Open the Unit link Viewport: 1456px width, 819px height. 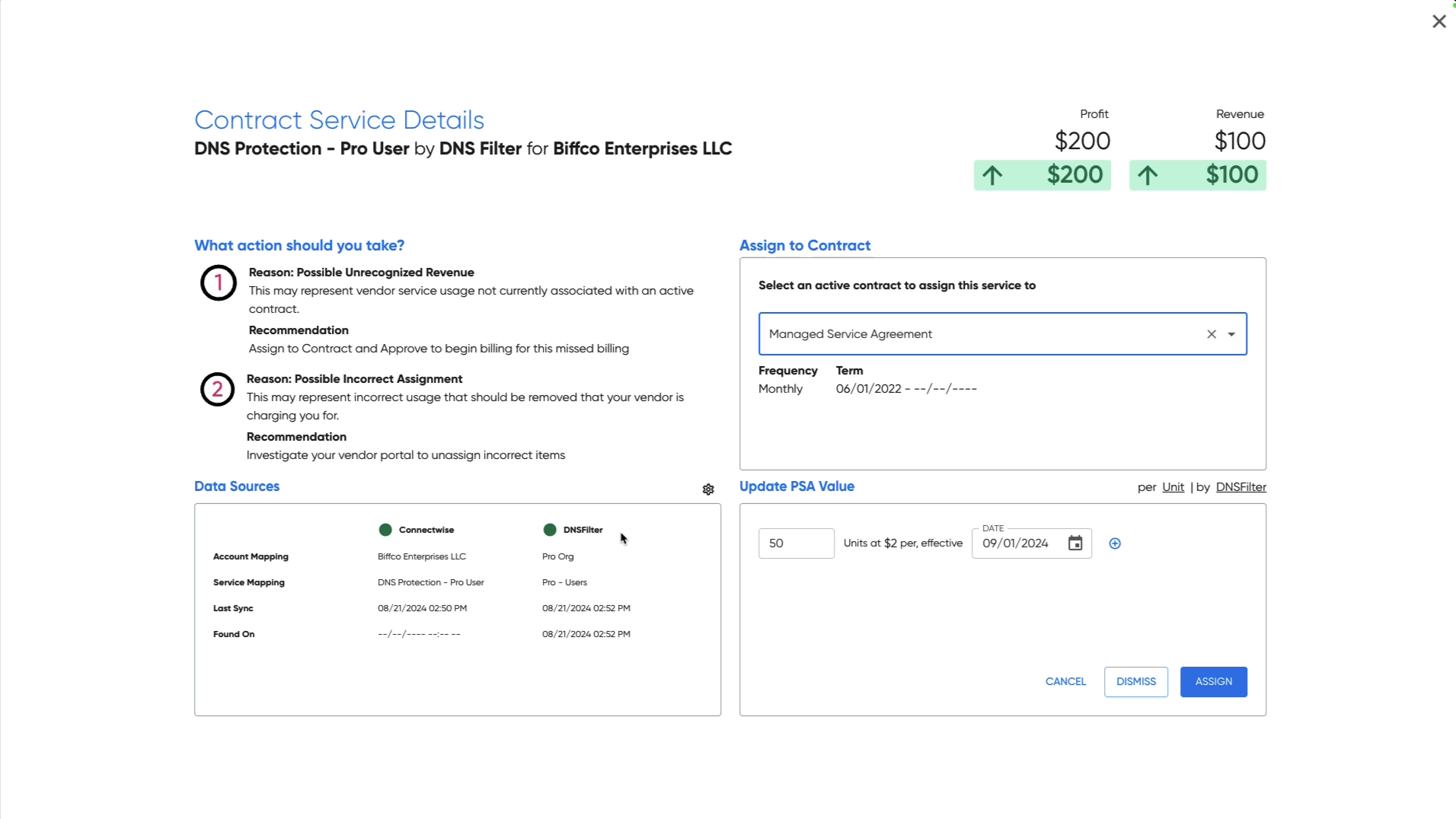tap(1173, 487)
